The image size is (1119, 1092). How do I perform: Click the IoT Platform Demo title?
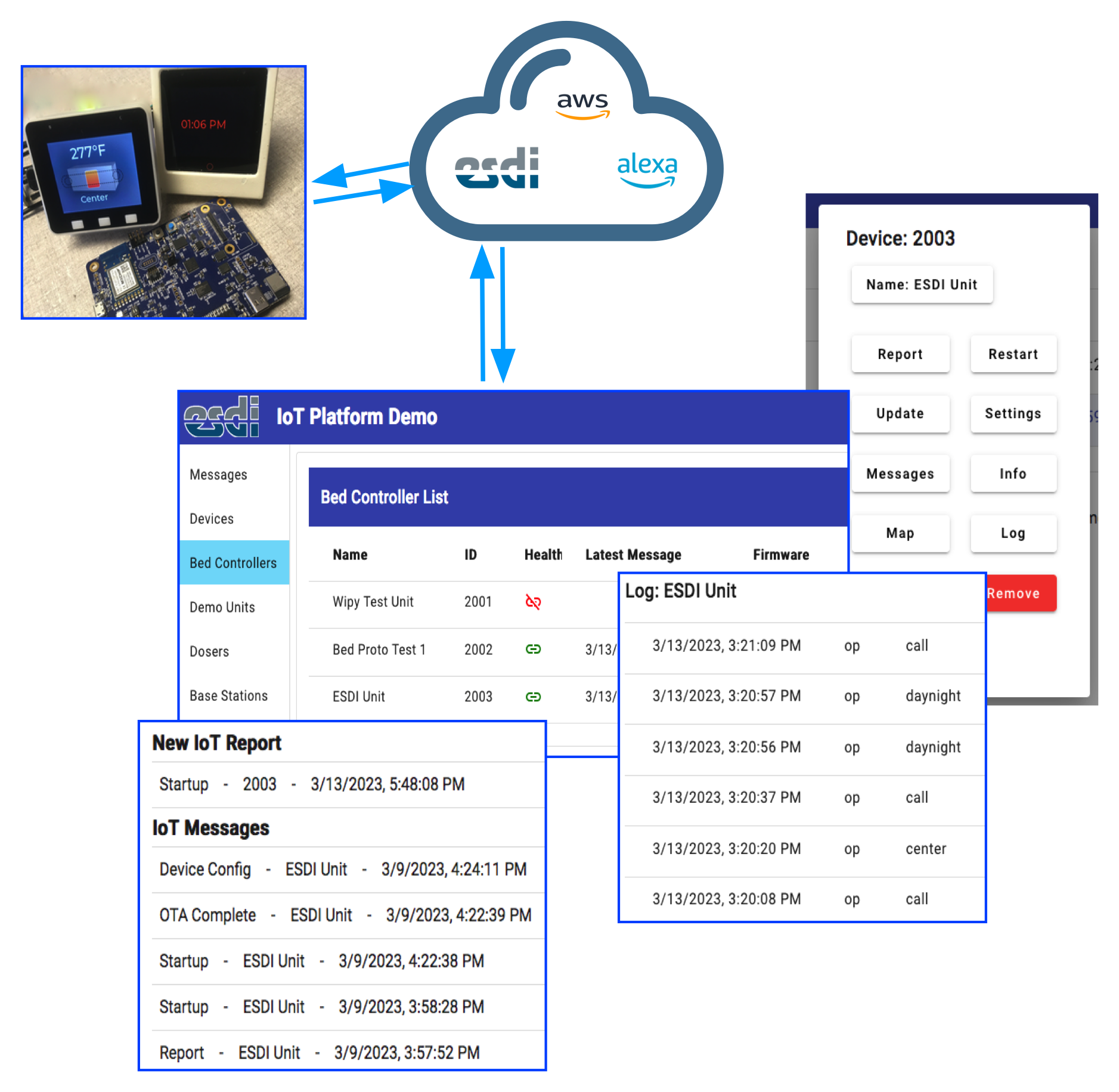pyautogui.click(x=357, y=417)
